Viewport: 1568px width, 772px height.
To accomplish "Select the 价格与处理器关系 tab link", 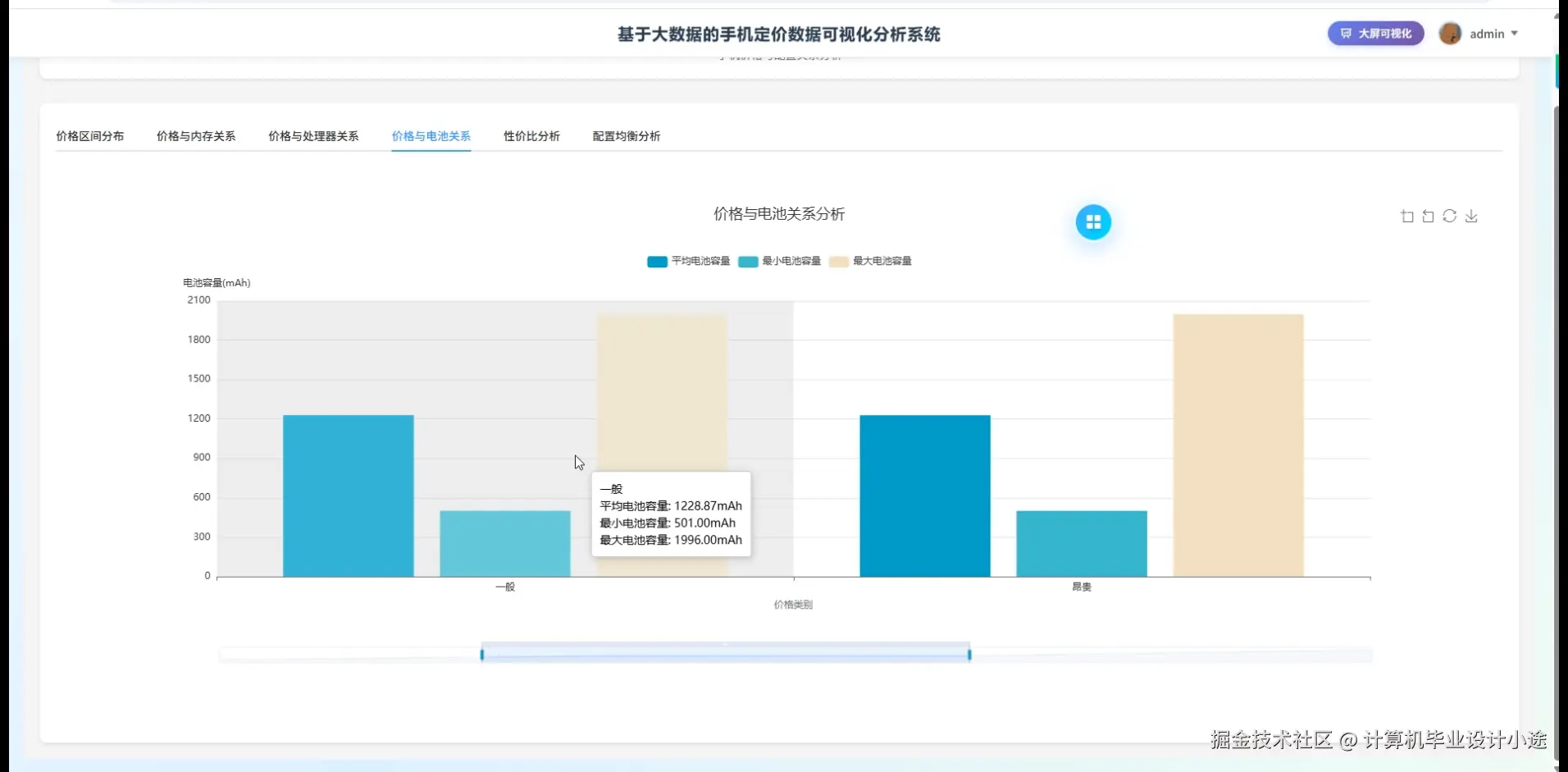I will (x=313, y=136).
